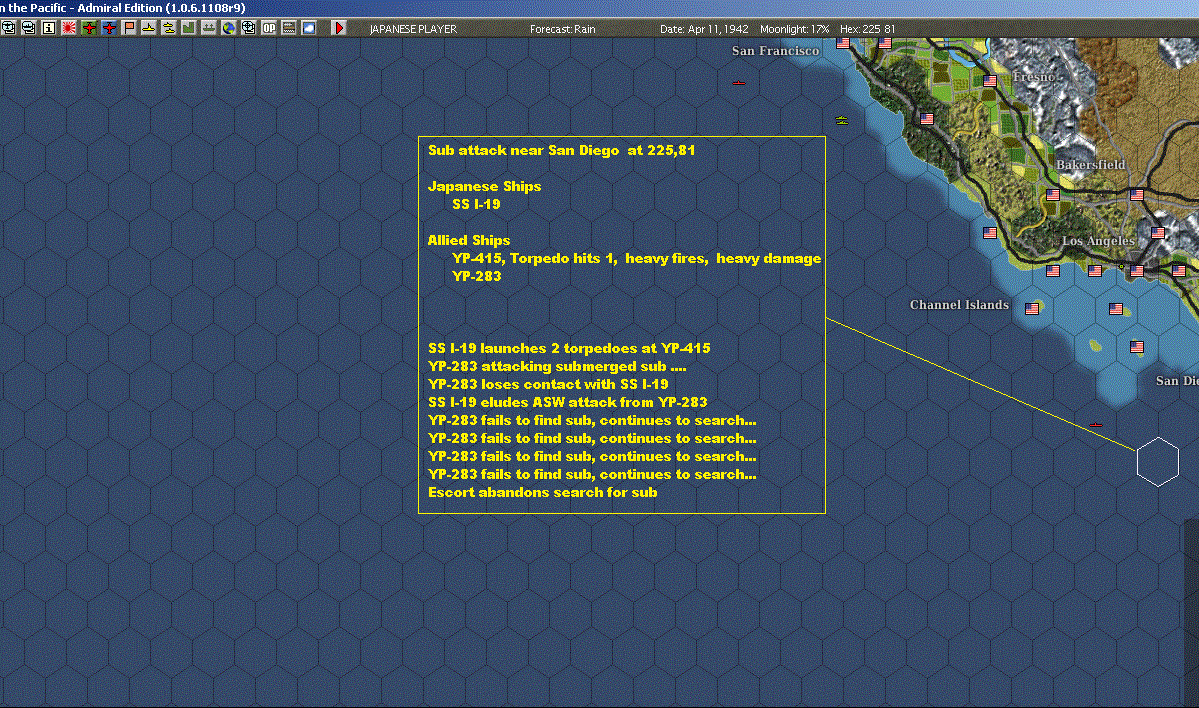Click the white-outlined highlighted hex
The height and width of the screenshot is (708, 1199).
1158,462
